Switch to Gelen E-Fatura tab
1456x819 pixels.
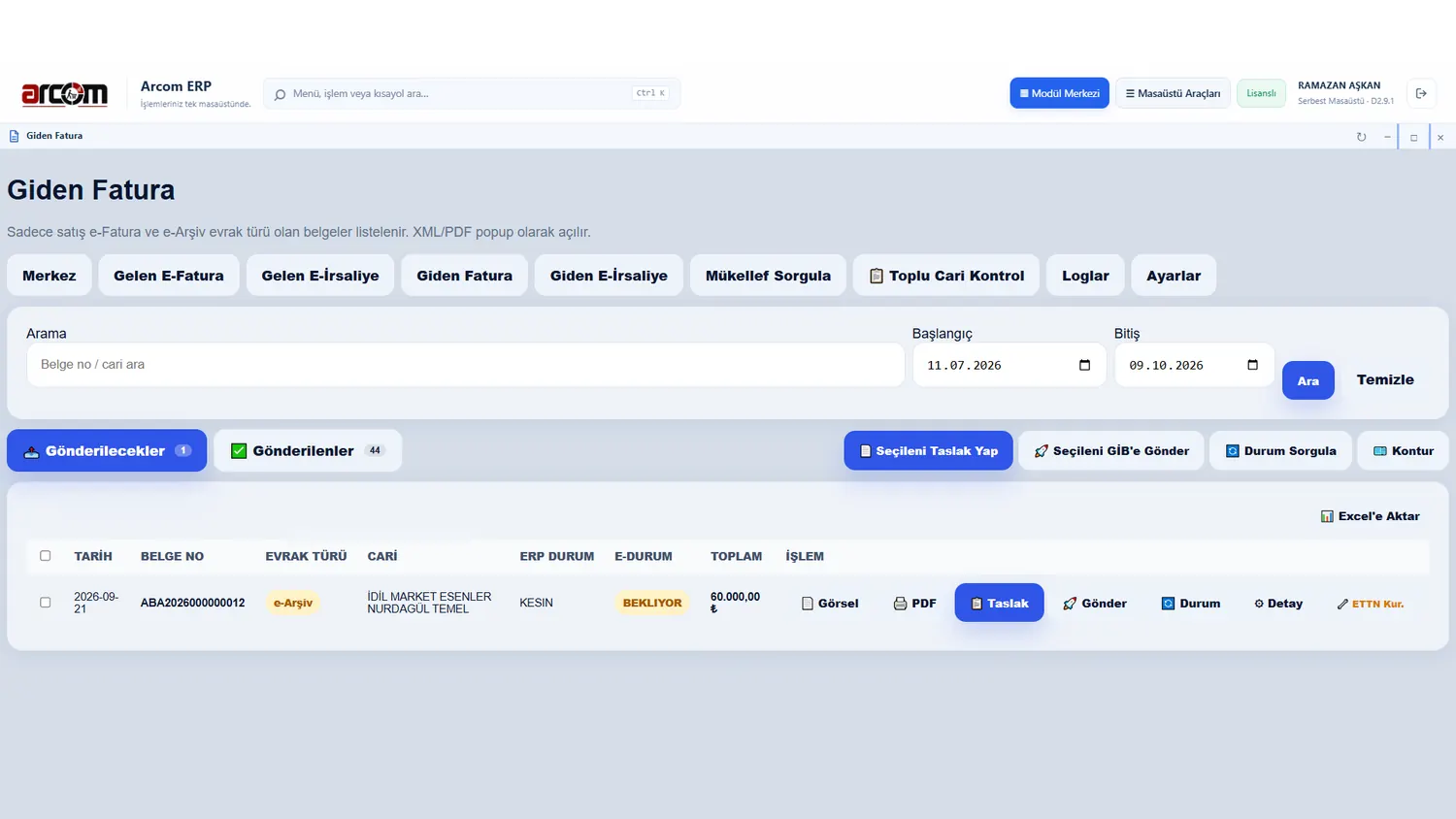click(169, 276)
